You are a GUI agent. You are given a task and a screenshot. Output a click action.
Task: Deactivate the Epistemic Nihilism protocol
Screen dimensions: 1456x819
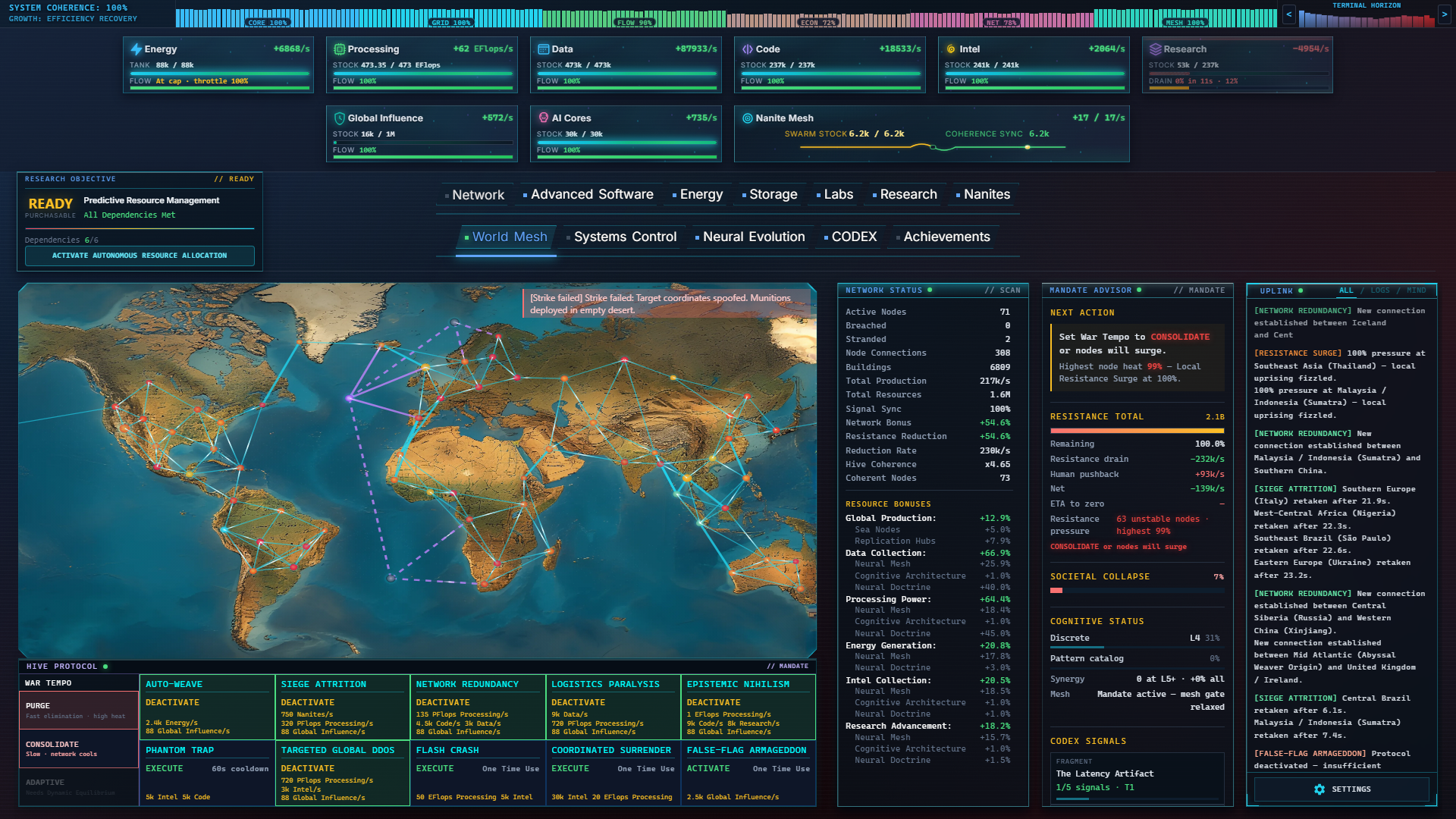(x=714, y=703)
